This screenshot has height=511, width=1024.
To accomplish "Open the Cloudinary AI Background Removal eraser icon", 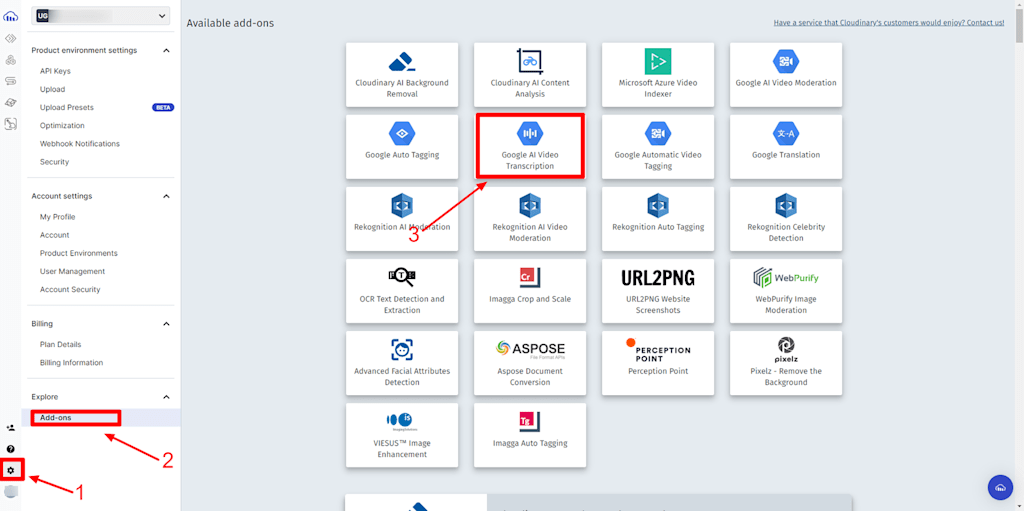I will click(402, 61).
